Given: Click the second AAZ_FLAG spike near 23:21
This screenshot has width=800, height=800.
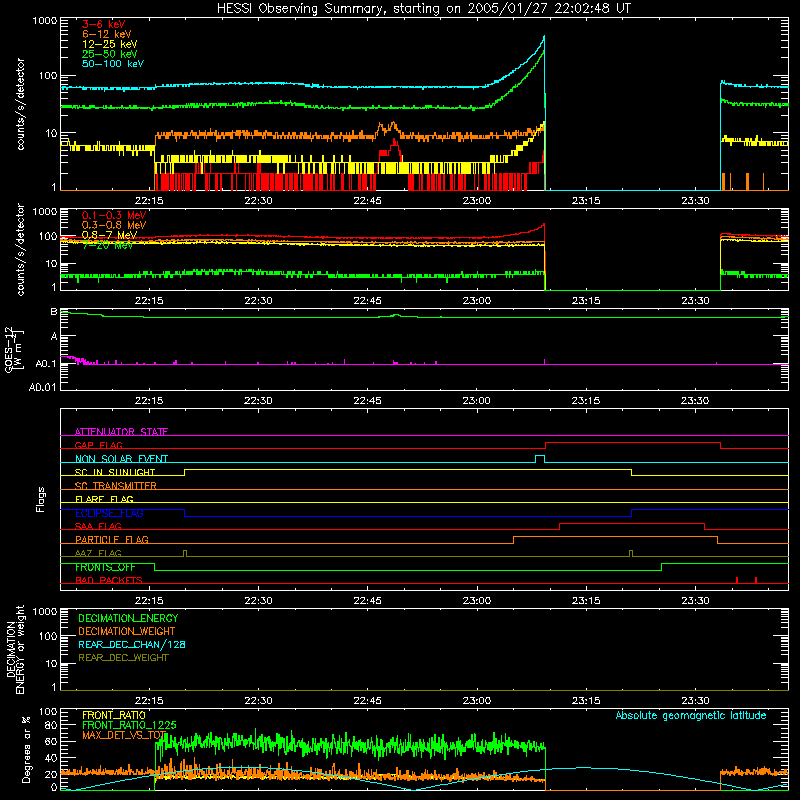Looking at the screenshot, I should pyautogui.click(x=631, y=553).
